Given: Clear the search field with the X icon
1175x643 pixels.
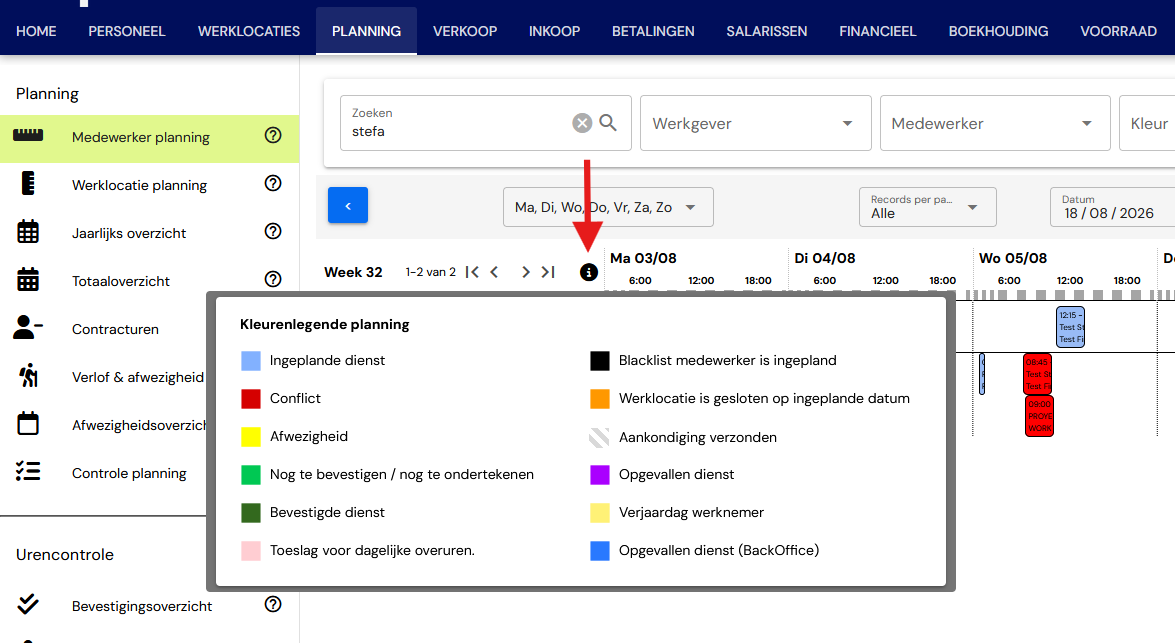Looking at the screenshot, I should (x=582, y=123).
